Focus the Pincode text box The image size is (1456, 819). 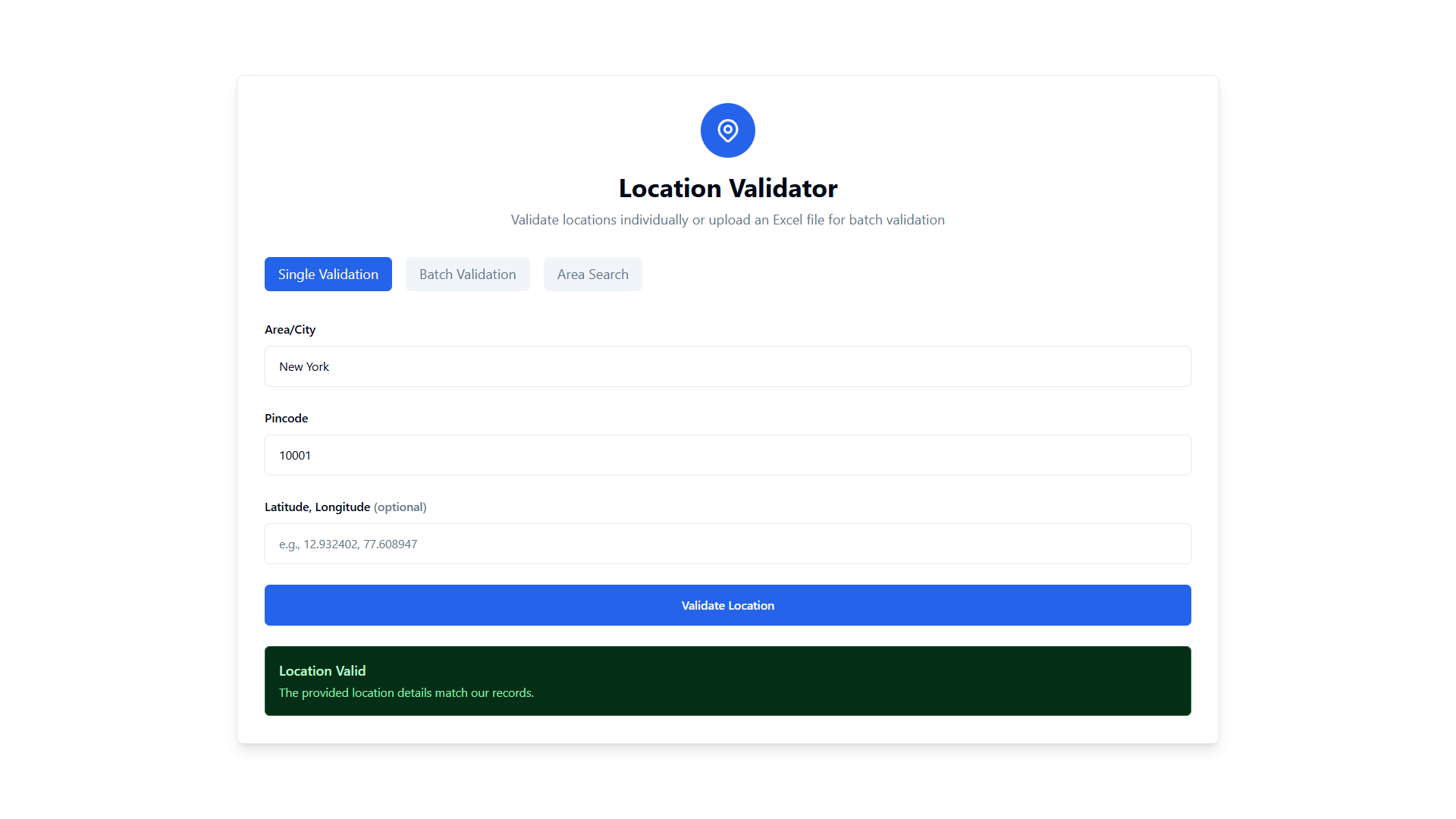(x=727, y=455)
